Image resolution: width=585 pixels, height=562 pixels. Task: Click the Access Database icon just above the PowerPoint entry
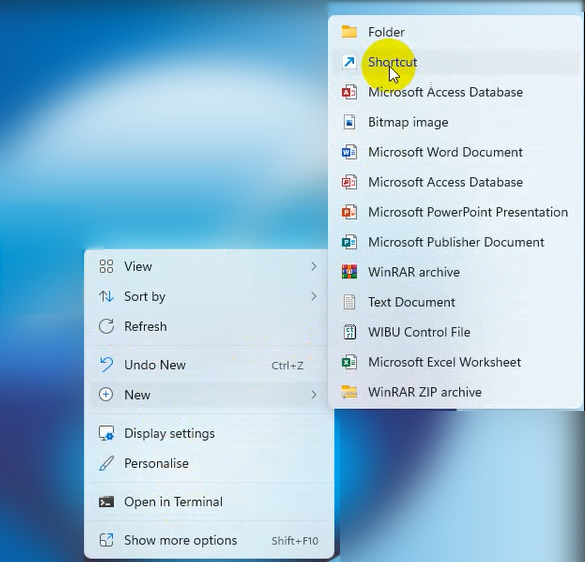349,182
